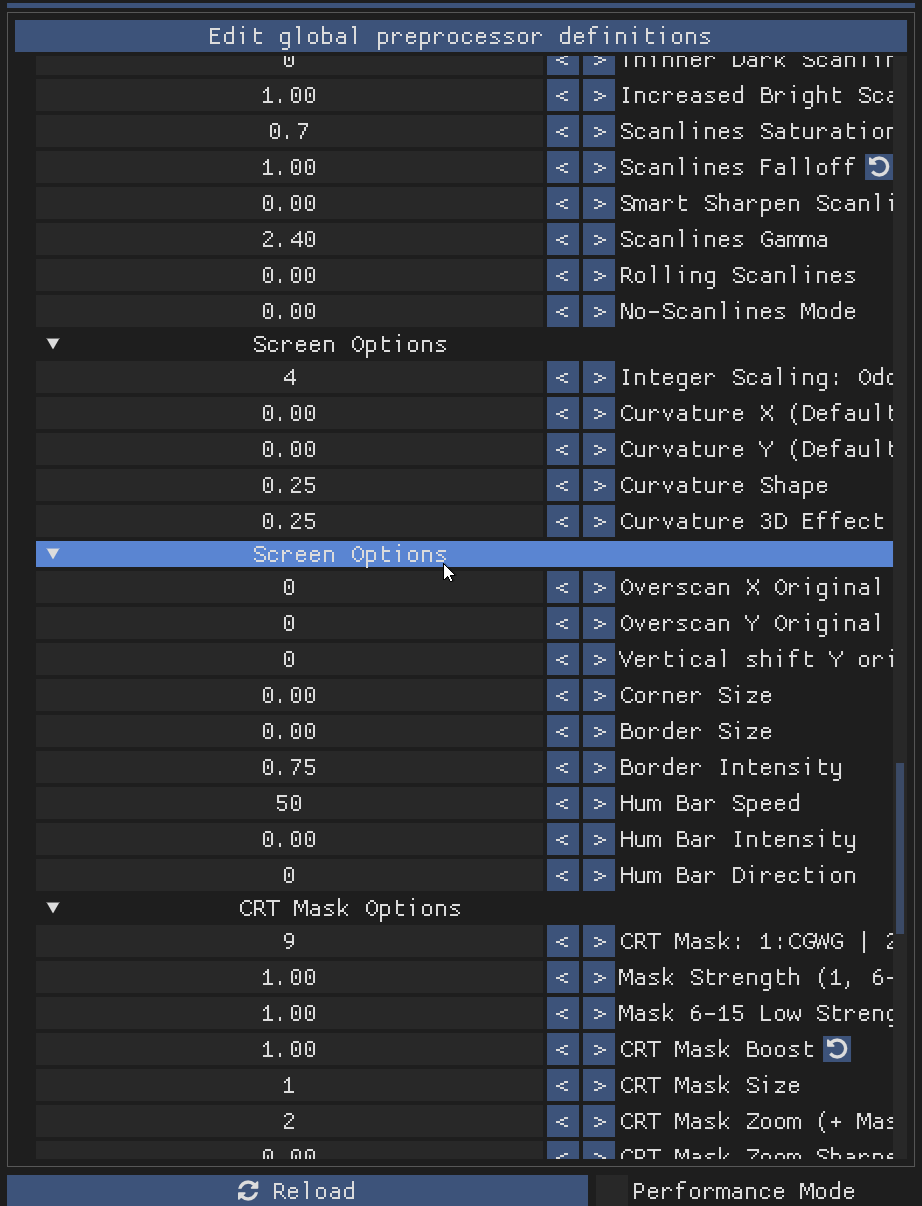Image resolution: width=922 pixels, height=1206 pixels.
Task: Increase Rolling Scanlines using the right arrow
Action: pos(599,275)
